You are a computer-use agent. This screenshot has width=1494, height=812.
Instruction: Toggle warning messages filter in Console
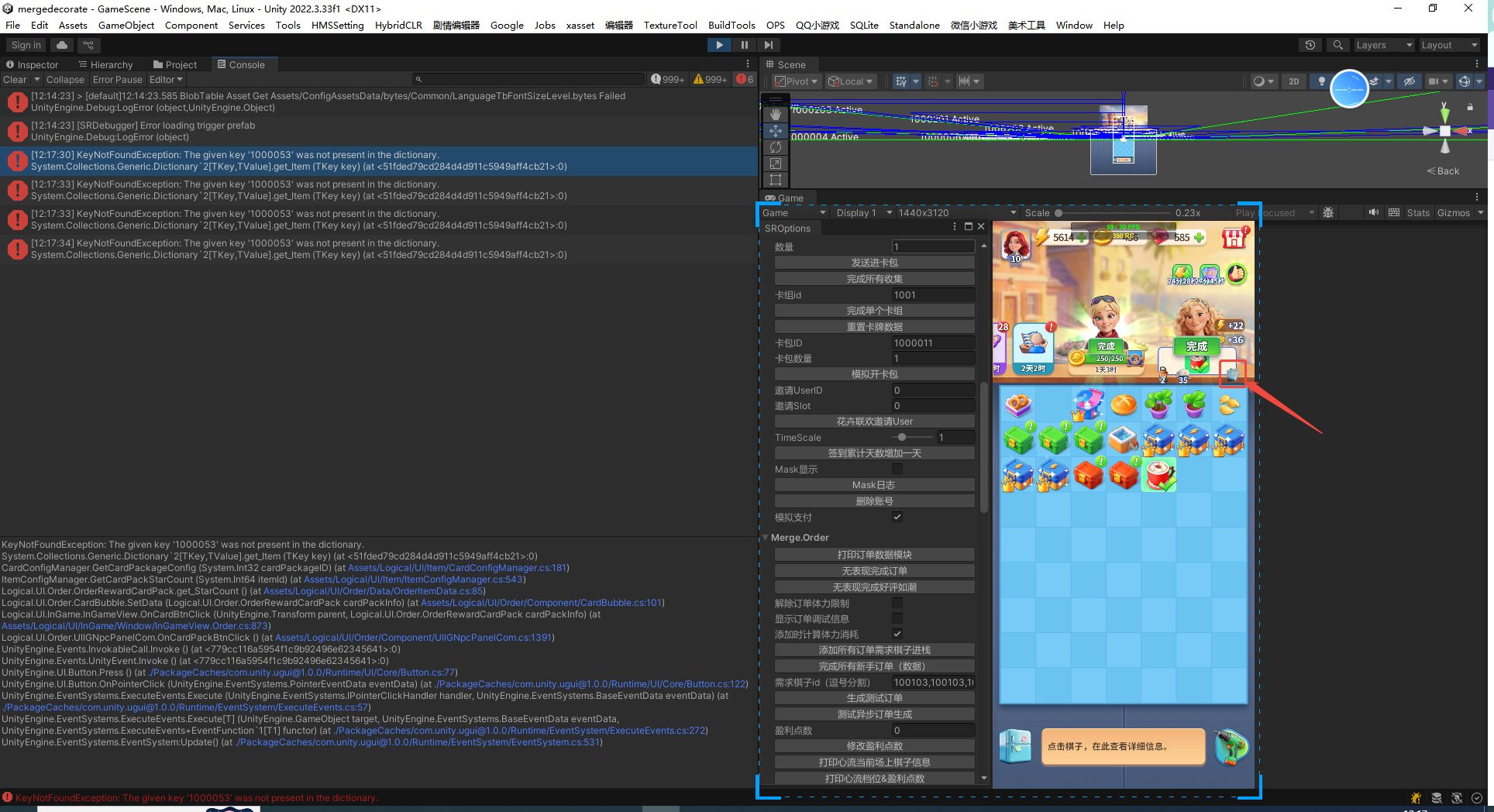coord(710,79)
